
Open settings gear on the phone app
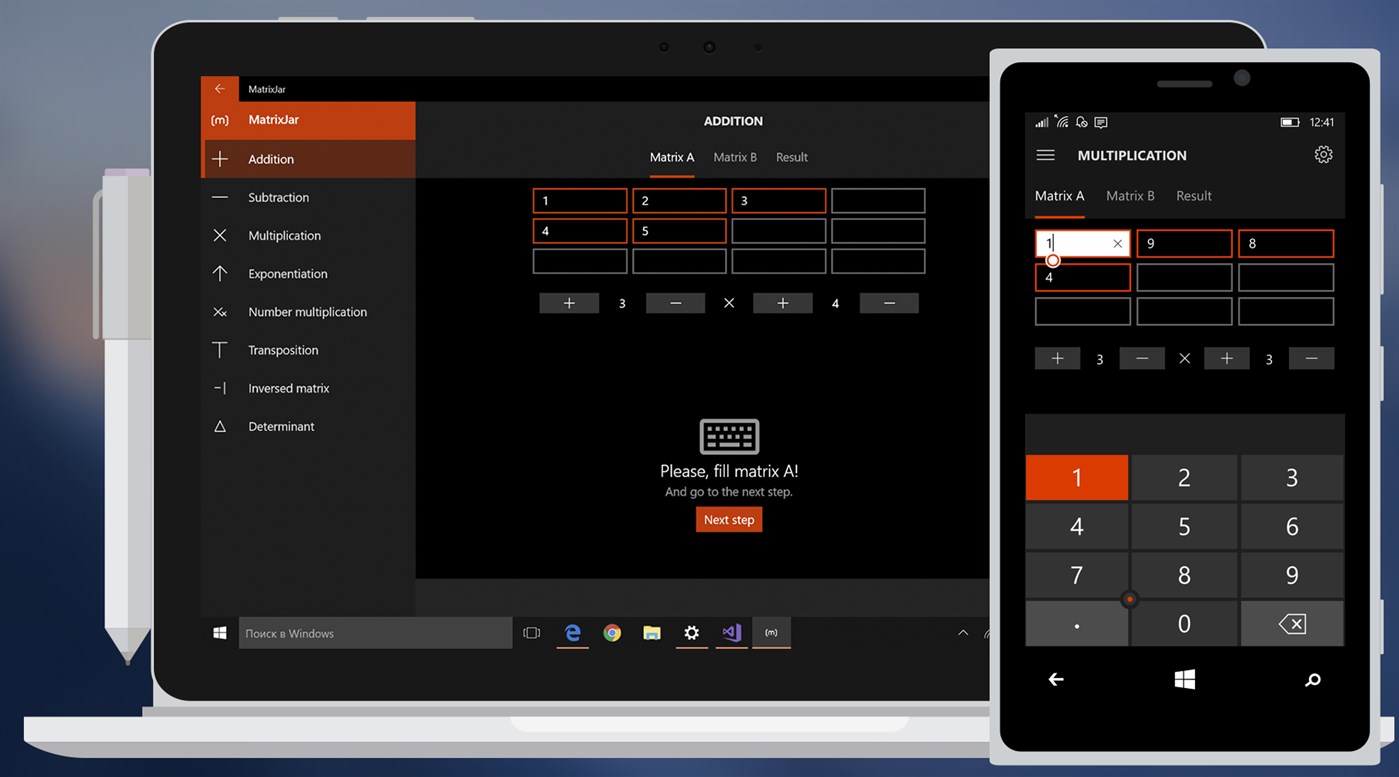(x=1323, y=154)
